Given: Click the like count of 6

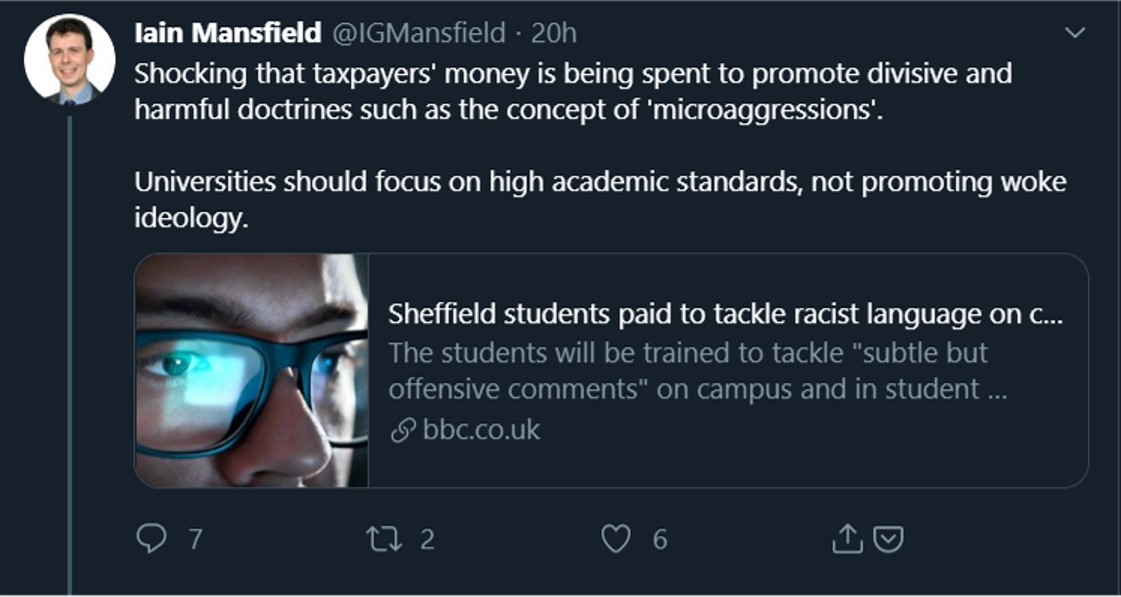Looking at the screenshot, I should 660,540.
